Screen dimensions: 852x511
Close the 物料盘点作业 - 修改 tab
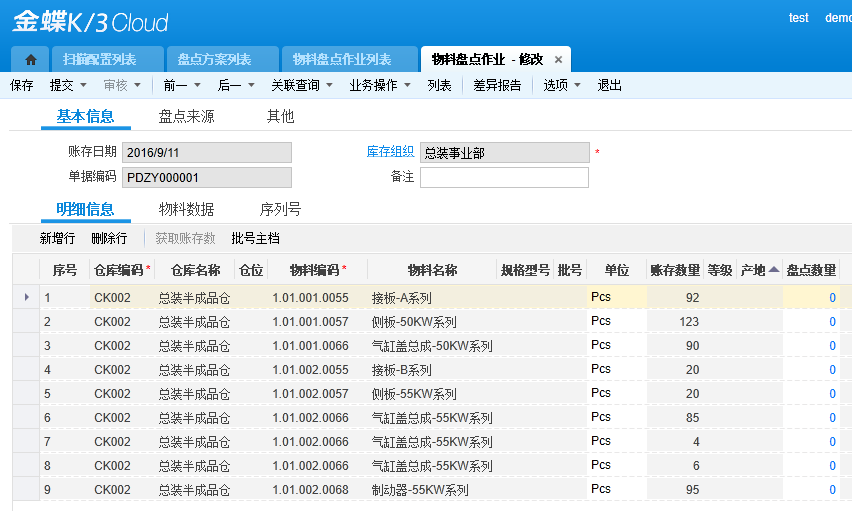pyautogui.click(x=558, y=60)
